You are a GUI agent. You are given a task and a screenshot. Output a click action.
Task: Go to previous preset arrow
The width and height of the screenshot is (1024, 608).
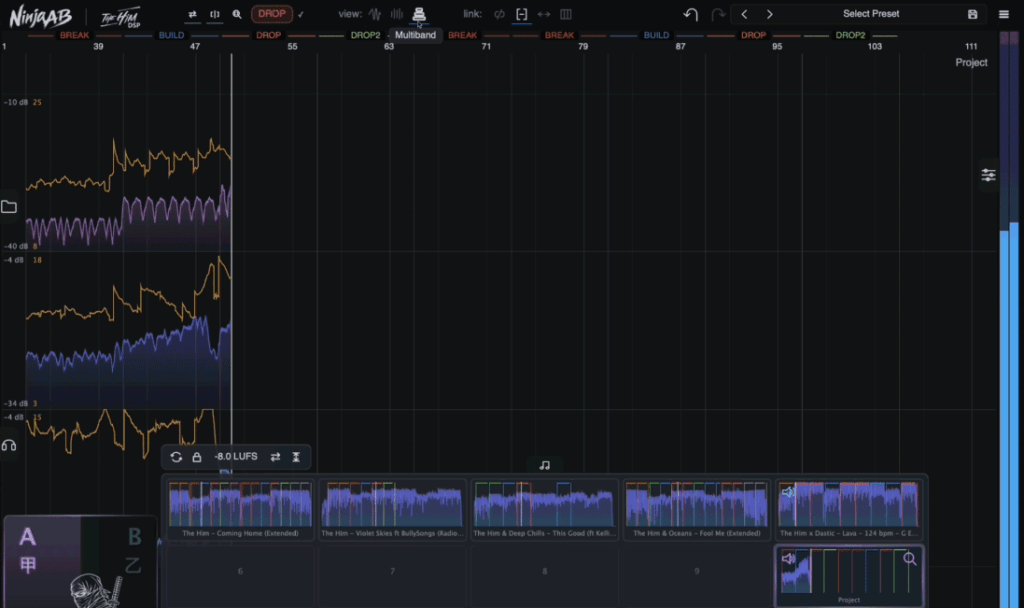(744, 14)
